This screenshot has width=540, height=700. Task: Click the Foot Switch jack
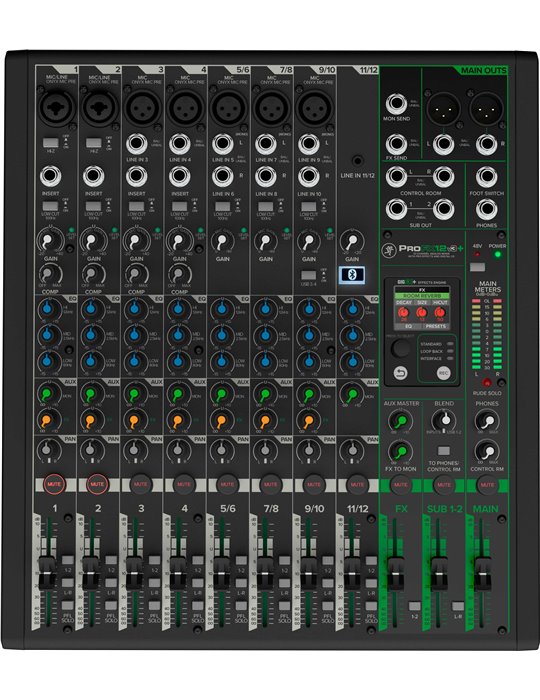point(486,177)
